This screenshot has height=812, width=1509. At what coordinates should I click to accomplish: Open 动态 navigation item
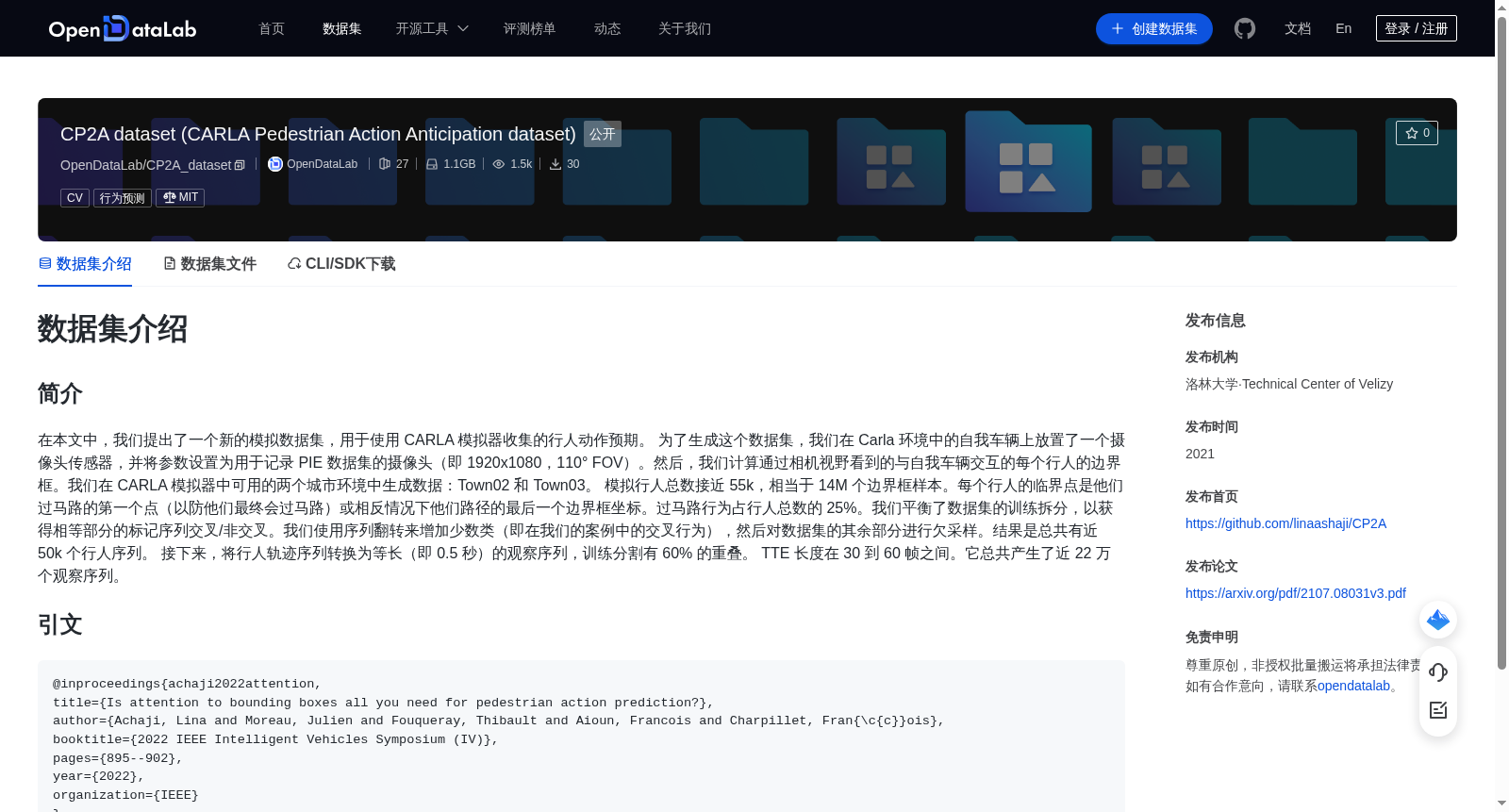607,28
